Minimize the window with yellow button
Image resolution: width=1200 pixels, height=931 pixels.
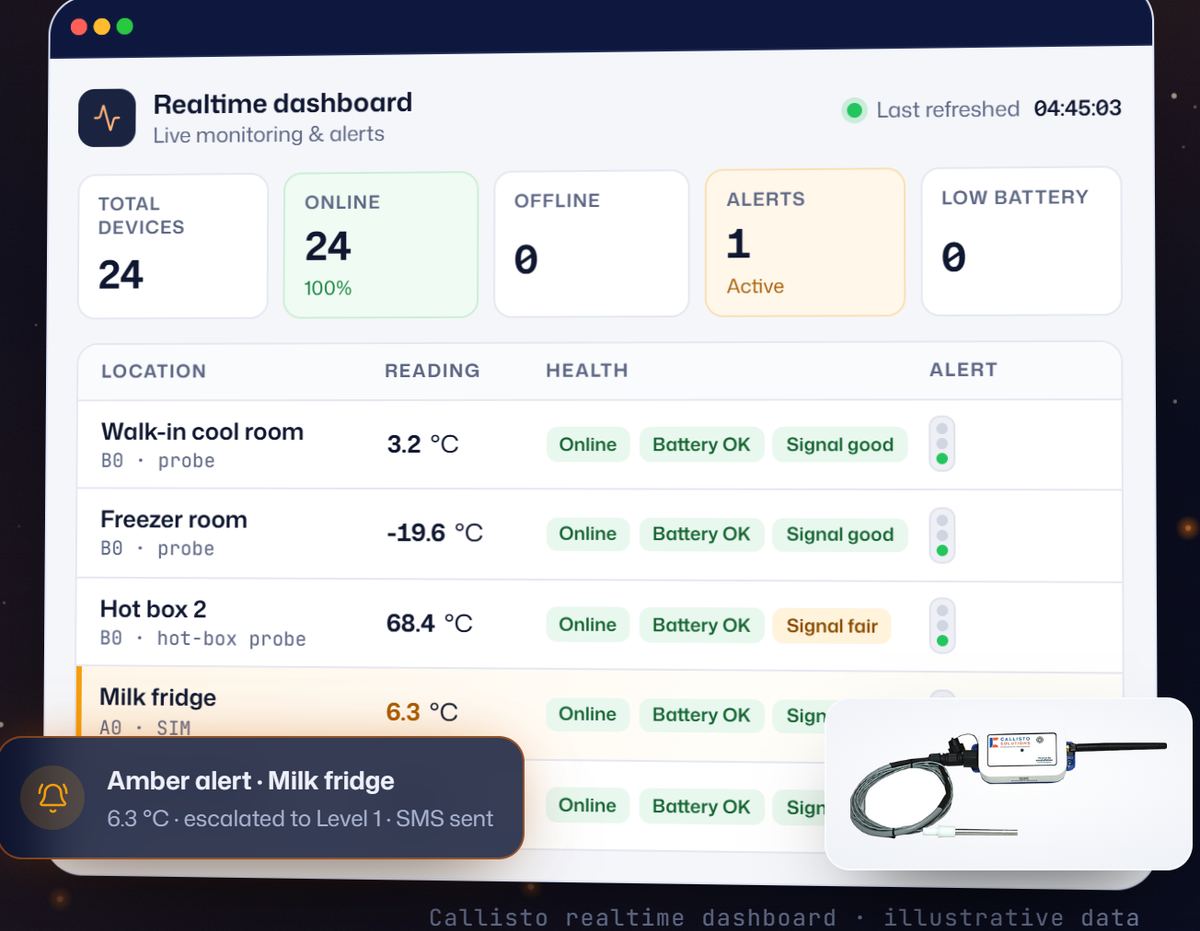point(102,27)
